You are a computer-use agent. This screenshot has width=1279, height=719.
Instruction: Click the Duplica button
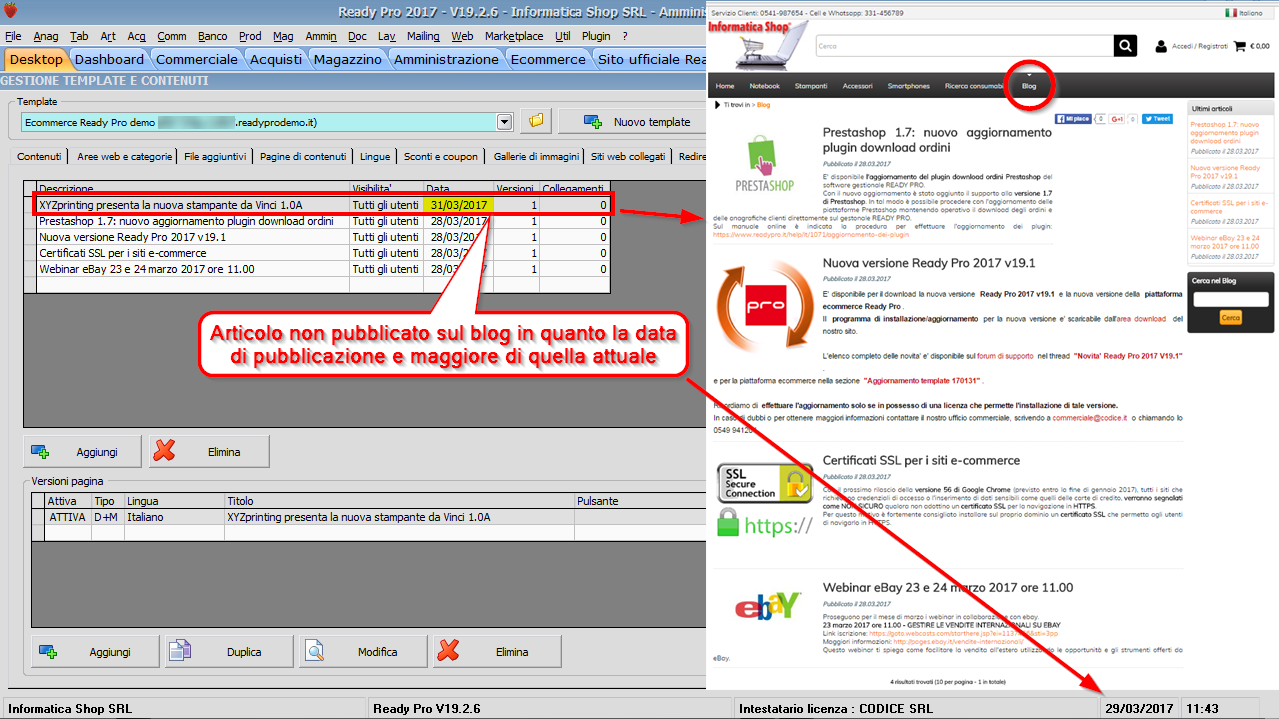coord(228,652)
